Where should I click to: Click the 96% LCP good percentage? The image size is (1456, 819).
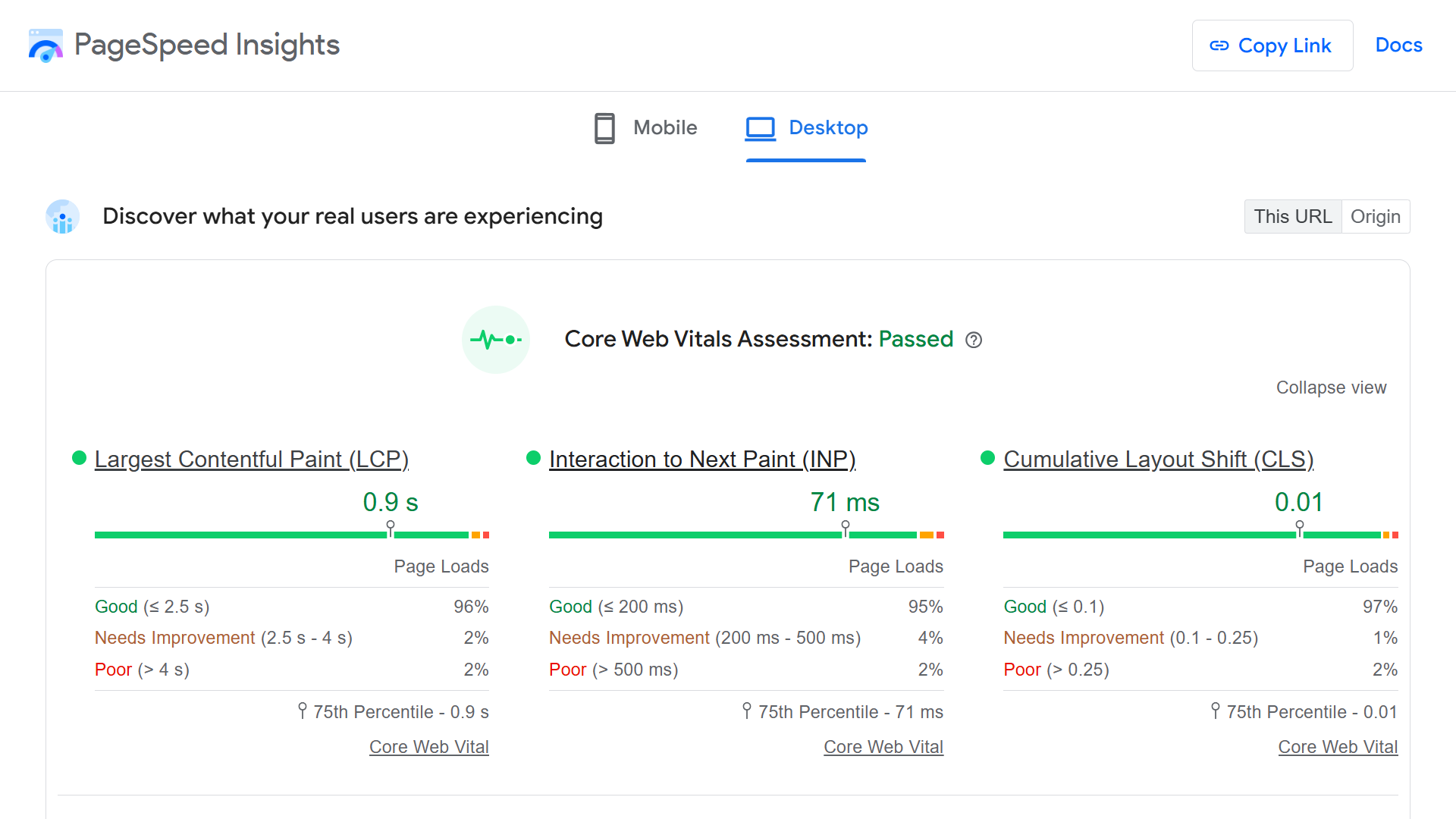point(471,607)
